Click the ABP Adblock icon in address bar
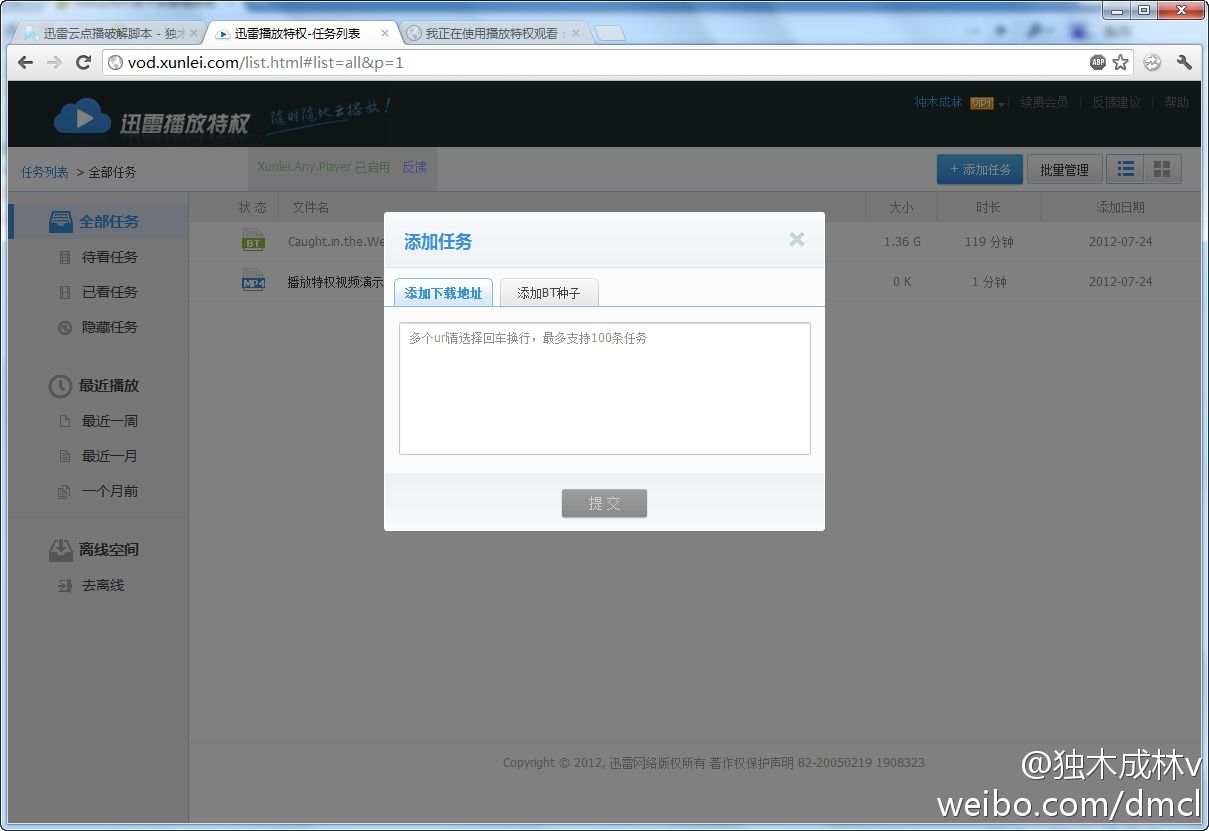The height and width of the screenshot is (831, 1209). coord(1098,62)
